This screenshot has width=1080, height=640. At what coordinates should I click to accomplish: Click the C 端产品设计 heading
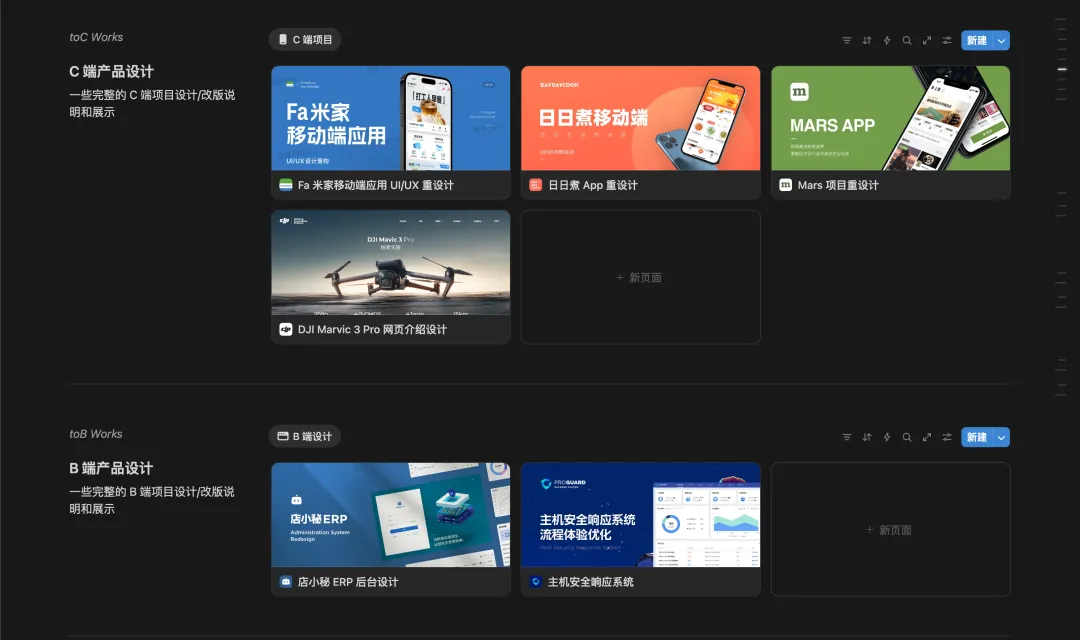112,72
